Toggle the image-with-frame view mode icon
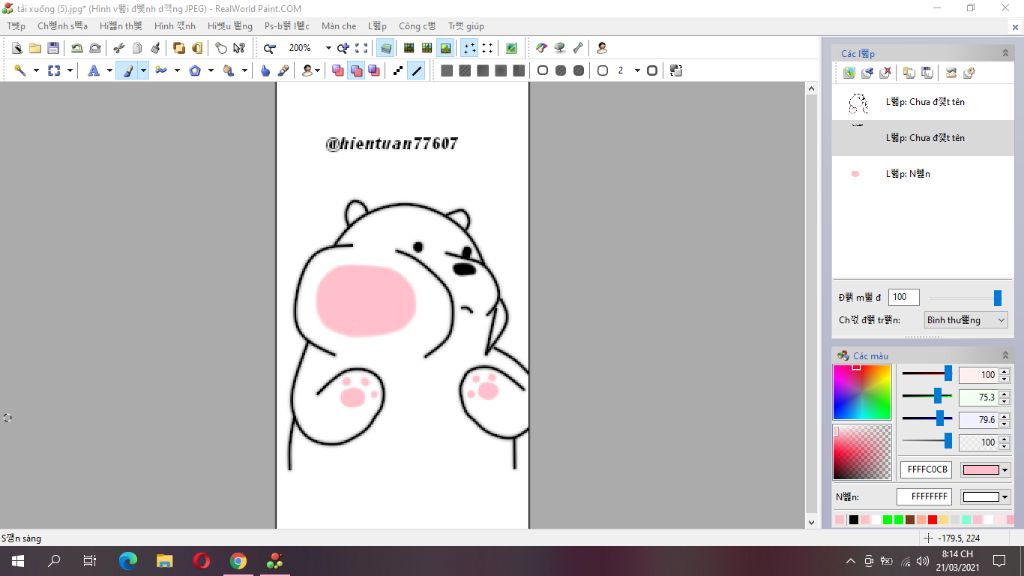 point(445,48)
